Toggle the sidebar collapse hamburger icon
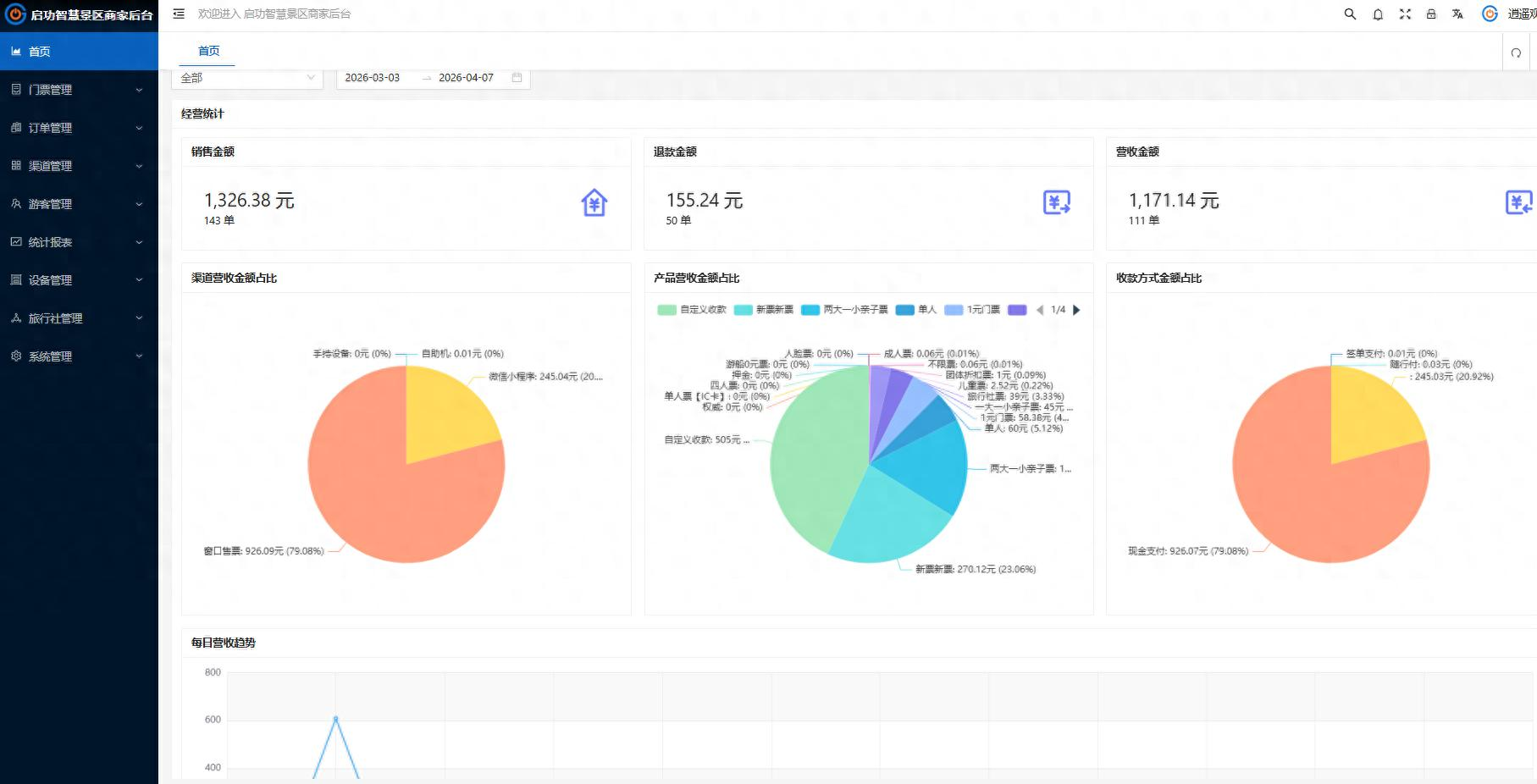 [179, 14]
